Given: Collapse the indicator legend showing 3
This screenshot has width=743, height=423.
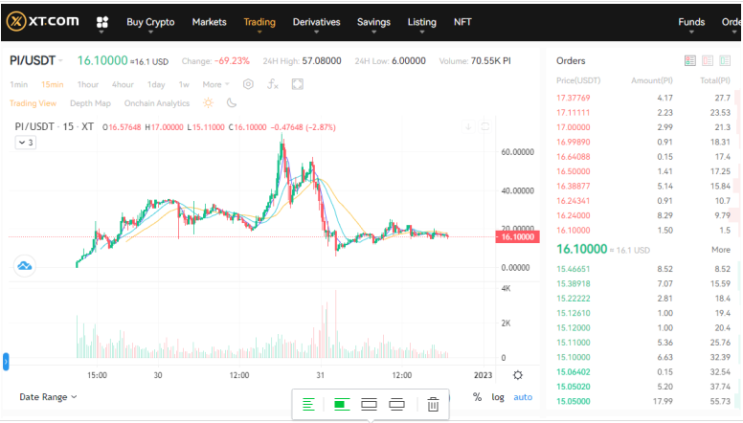Looking at the screenshot, I should coord(26,143).
